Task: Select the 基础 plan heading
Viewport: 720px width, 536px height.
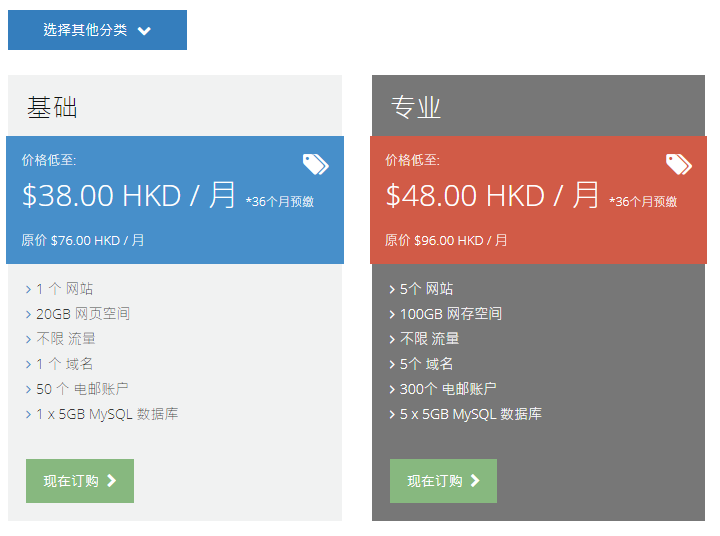Action: point(52,107)
